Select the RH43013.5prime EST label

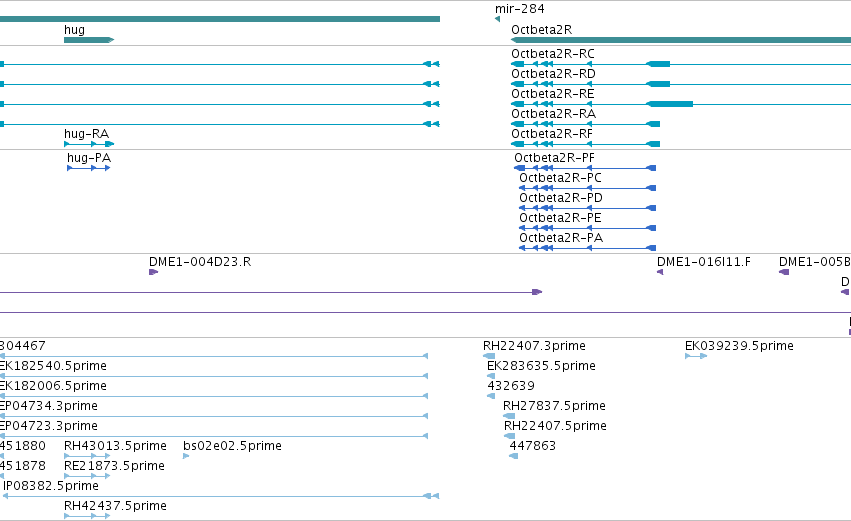click(x=115, y=446)
